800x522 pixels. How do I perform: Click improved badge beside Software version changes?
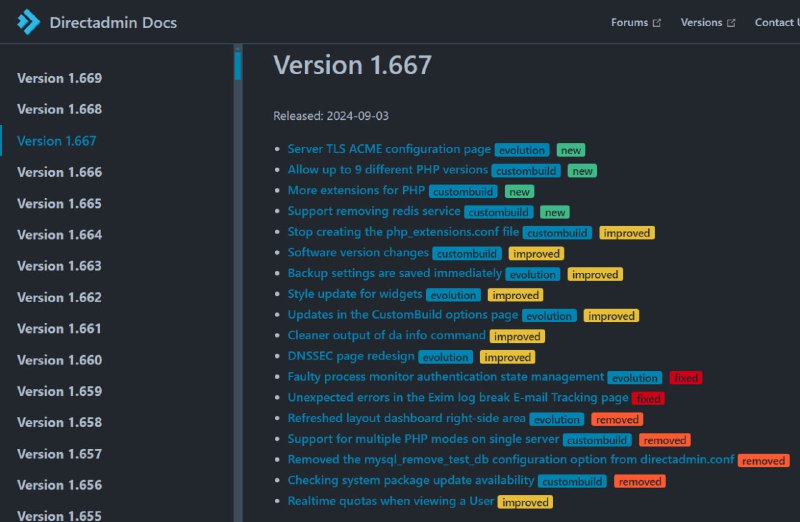tap(536, 254)
